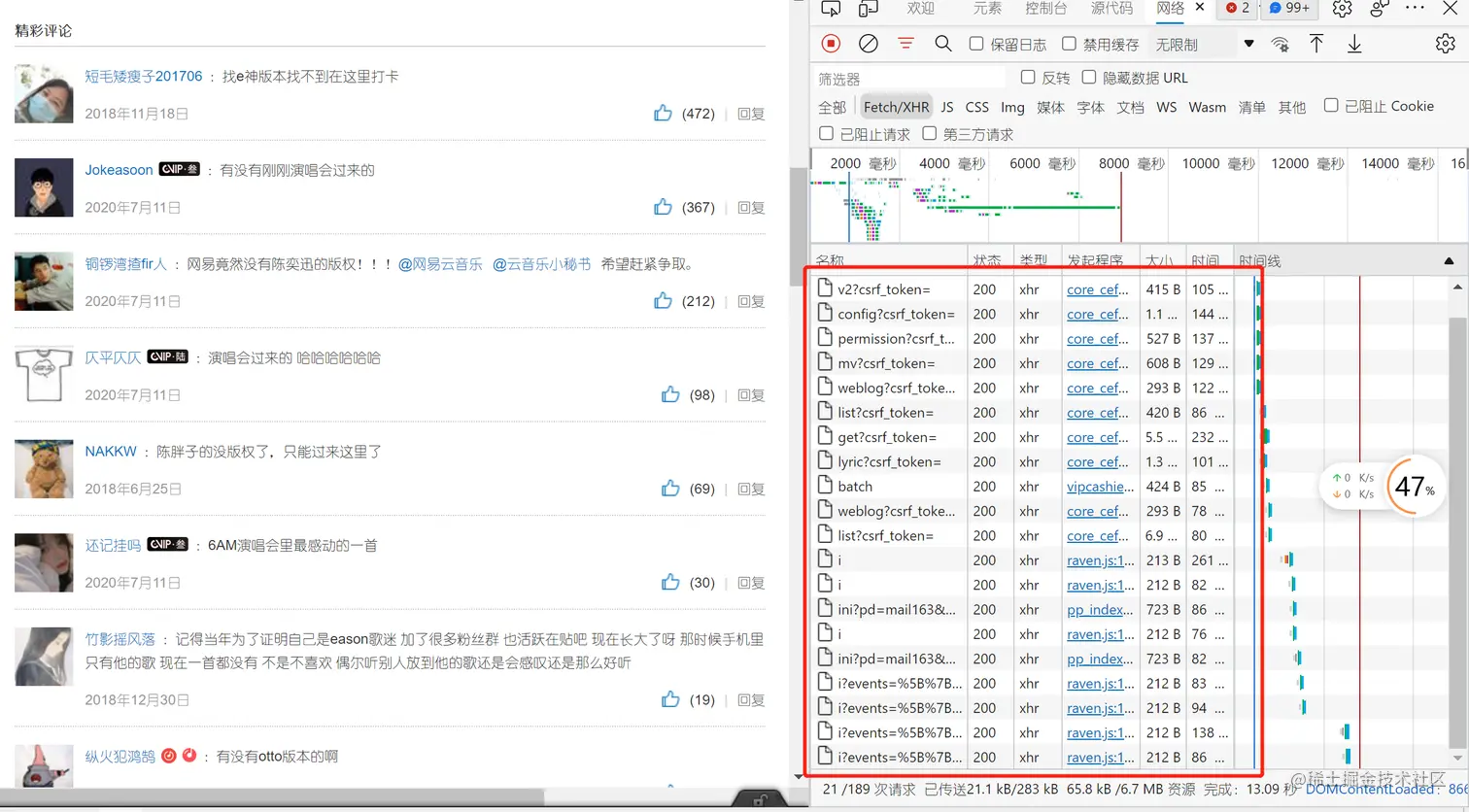Switch to the 欢迎 tab
Image resolution: width=1469 pixels, height=812 pixels.
pos(921,9)
